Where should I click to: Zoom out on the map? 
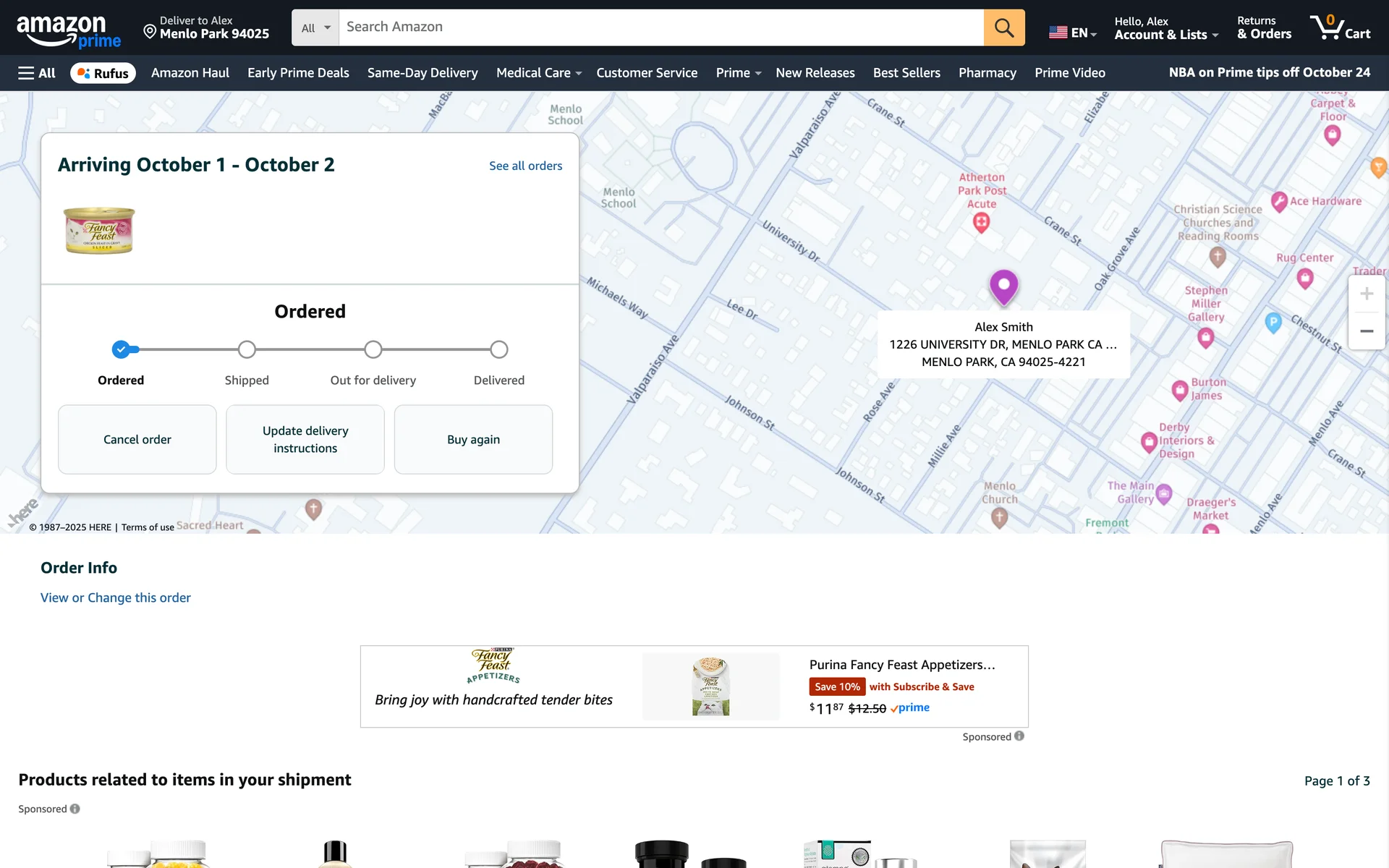click(1366, 331)
